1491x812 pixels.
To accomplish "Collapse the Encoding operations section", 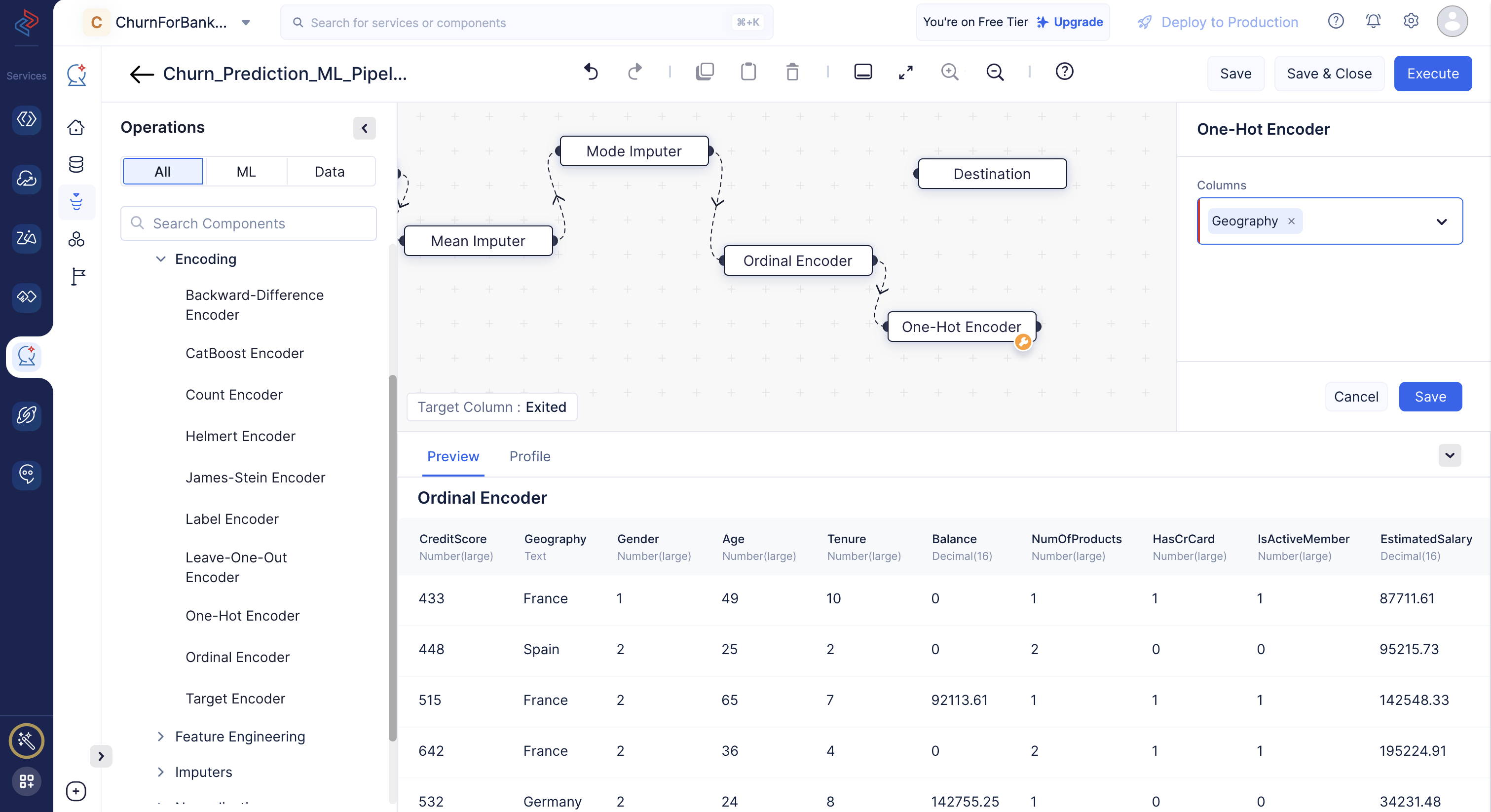I will (159, 259).
